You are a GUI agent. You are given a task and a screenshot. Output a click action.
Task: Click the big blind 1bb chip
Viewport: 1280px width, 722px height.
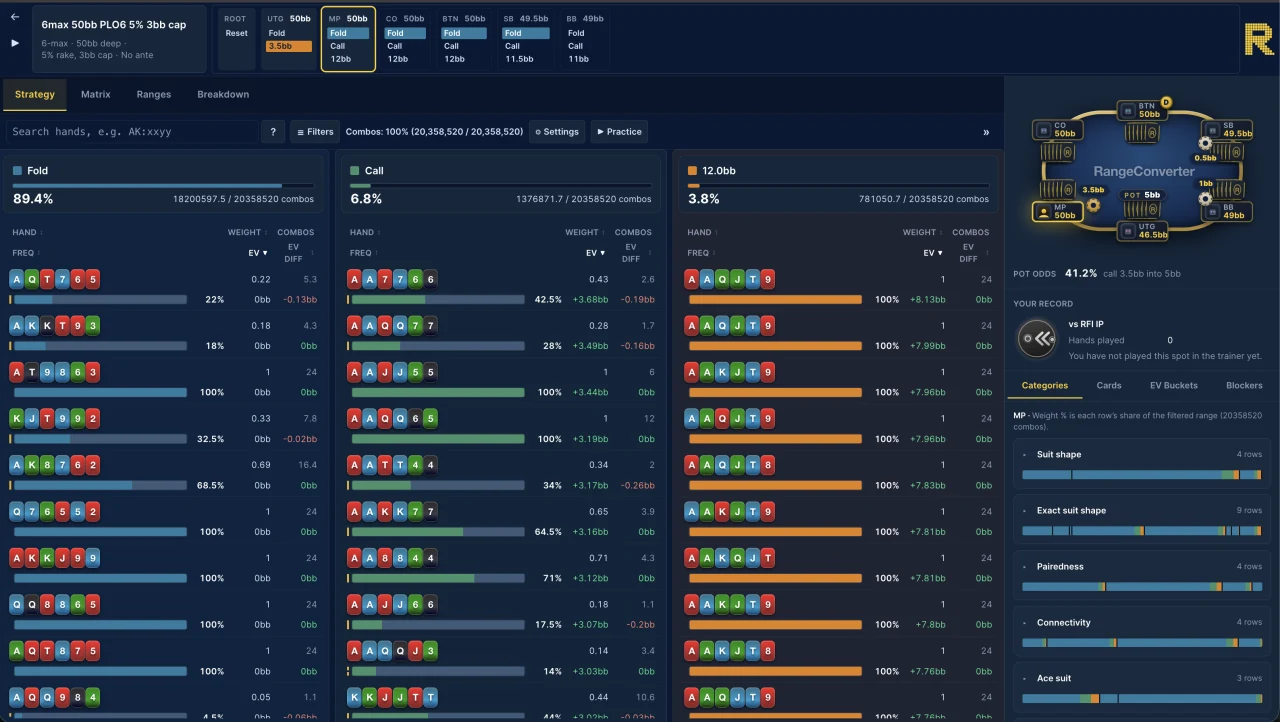point(1205,198)
